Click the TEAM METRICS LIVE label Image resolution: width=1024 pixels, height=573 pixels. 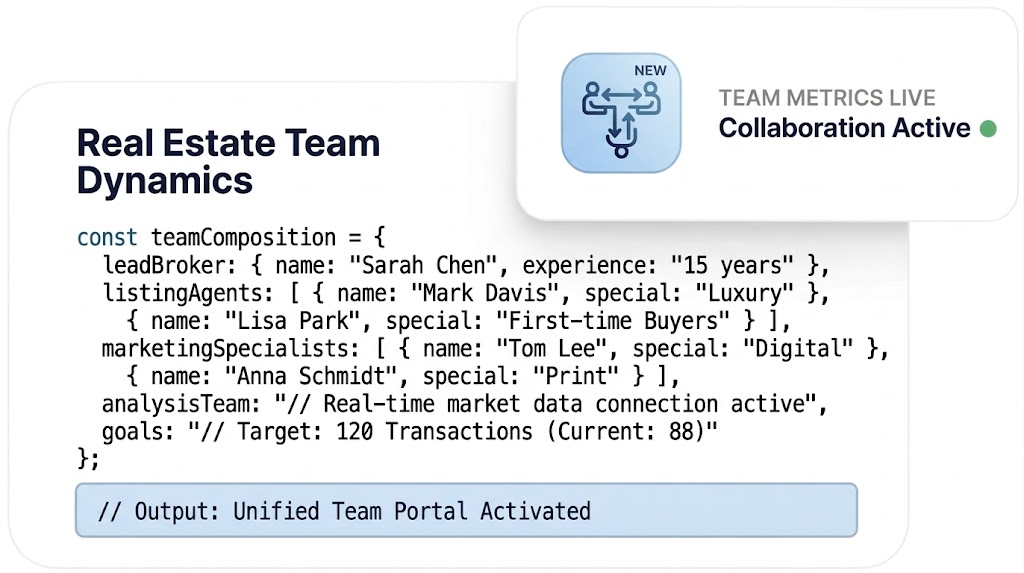(x=827, y=98)
